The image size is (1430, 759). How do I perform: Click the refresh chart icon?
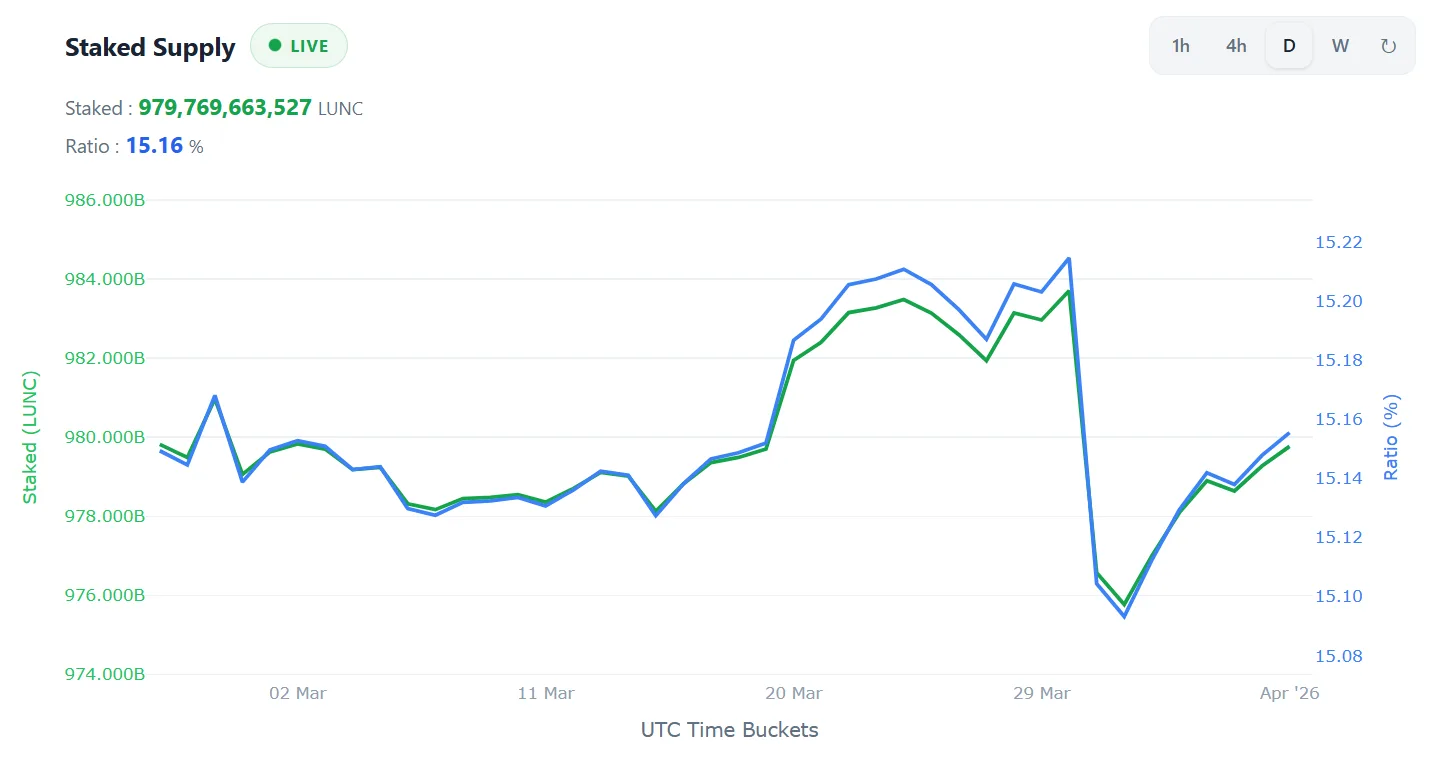(x=1388, y=46)
